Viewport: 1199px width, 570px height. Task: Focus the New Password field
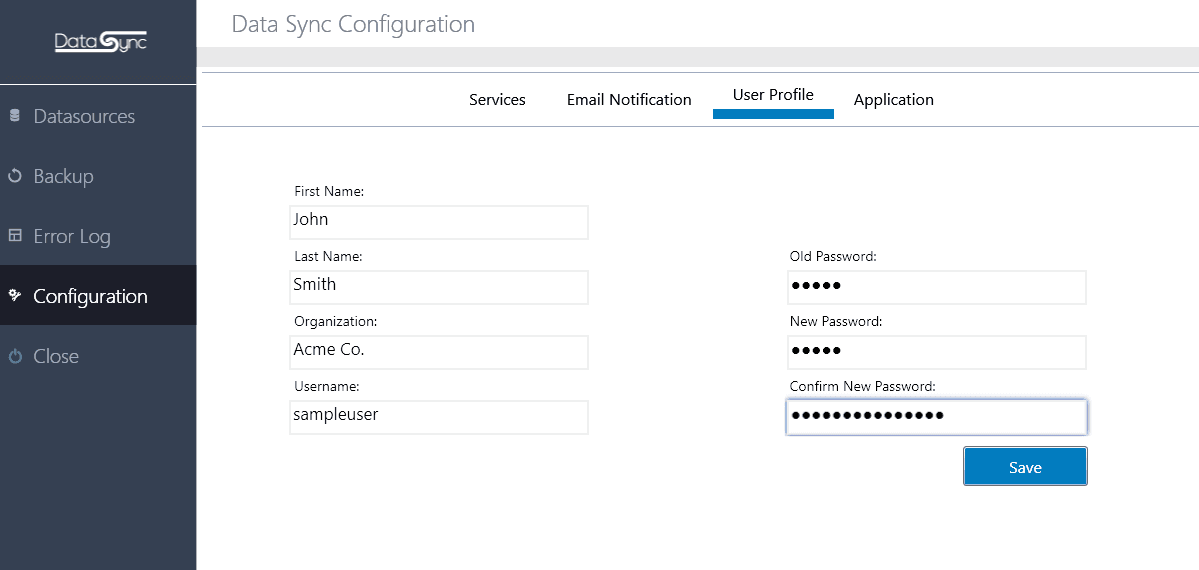point(937,352)
